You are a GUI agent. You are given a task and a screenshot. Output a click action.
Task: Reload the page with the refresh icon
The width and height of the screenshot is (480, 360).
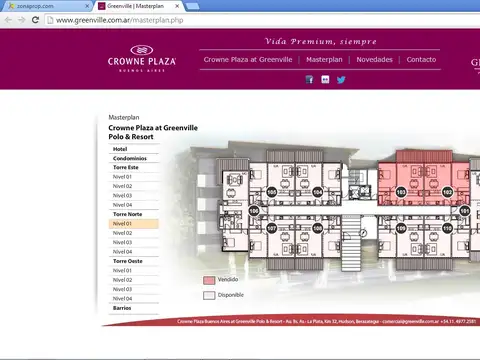pos(35,20)
